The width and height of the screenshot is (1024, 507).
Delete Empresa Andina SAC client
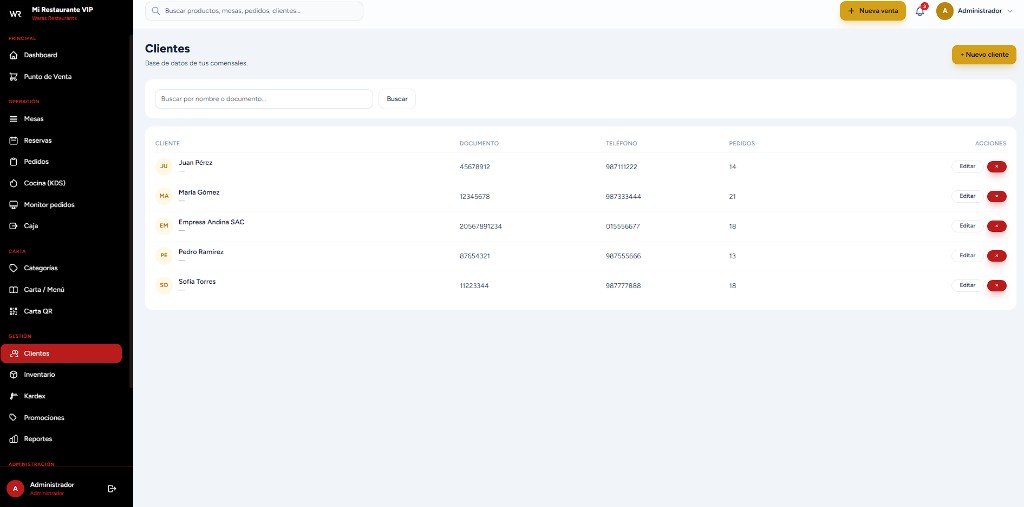tap(997, 226)
